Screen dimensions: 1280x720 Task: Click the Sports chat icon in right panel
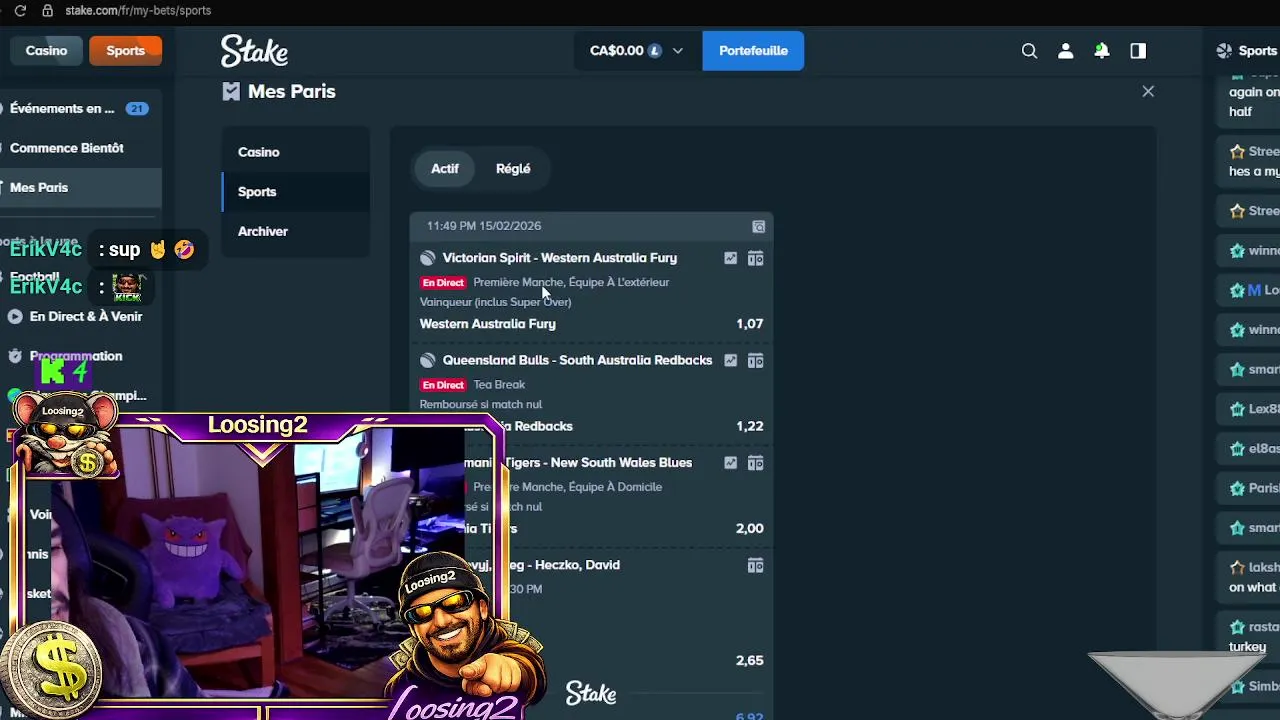1224,51
